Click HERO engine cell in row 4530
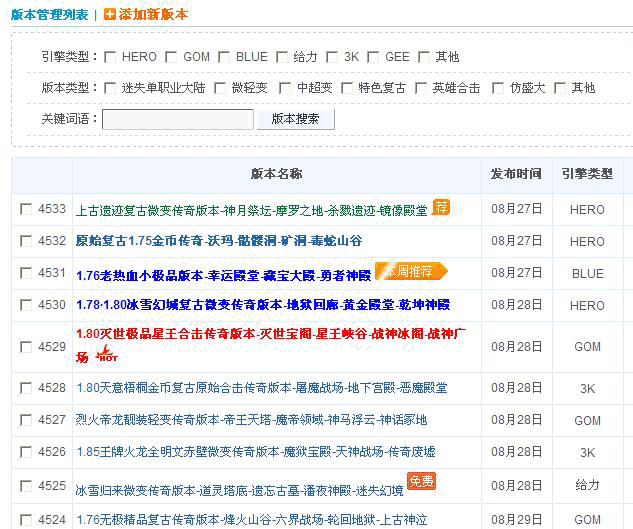The width and height of the screenshot is (633, 529). tap(587, 305)
